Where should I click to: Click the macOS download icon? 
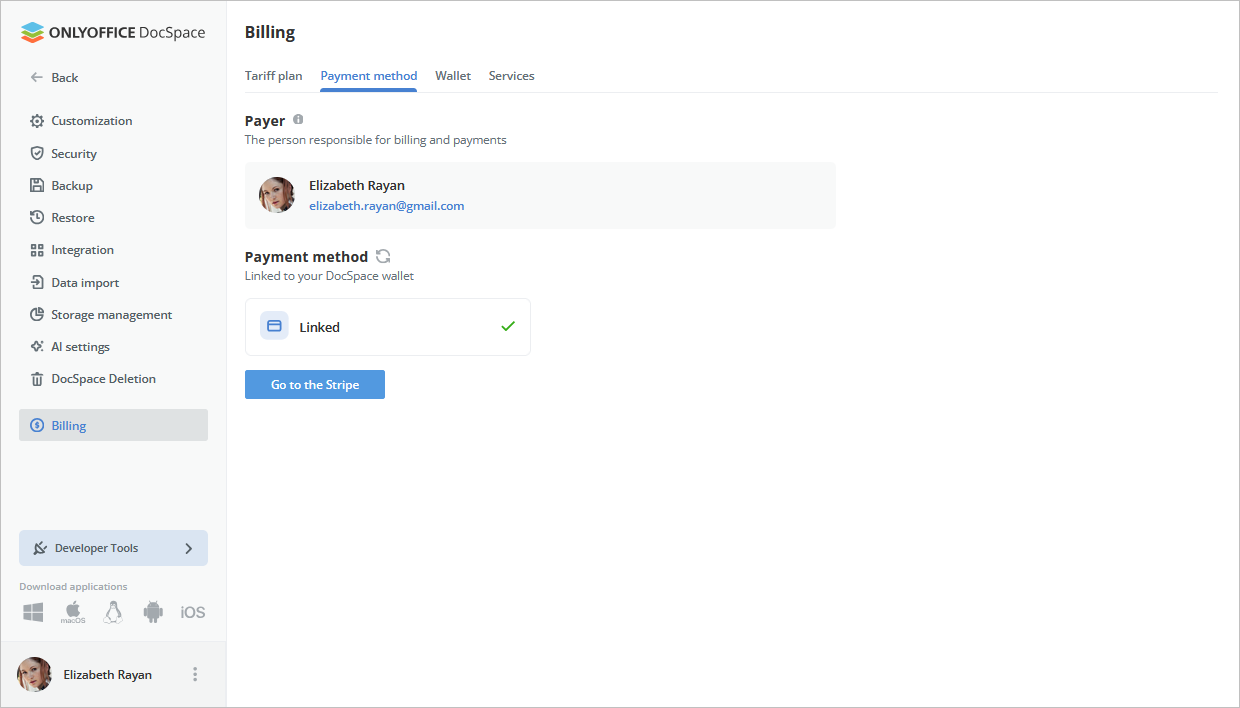click(73, 612)
